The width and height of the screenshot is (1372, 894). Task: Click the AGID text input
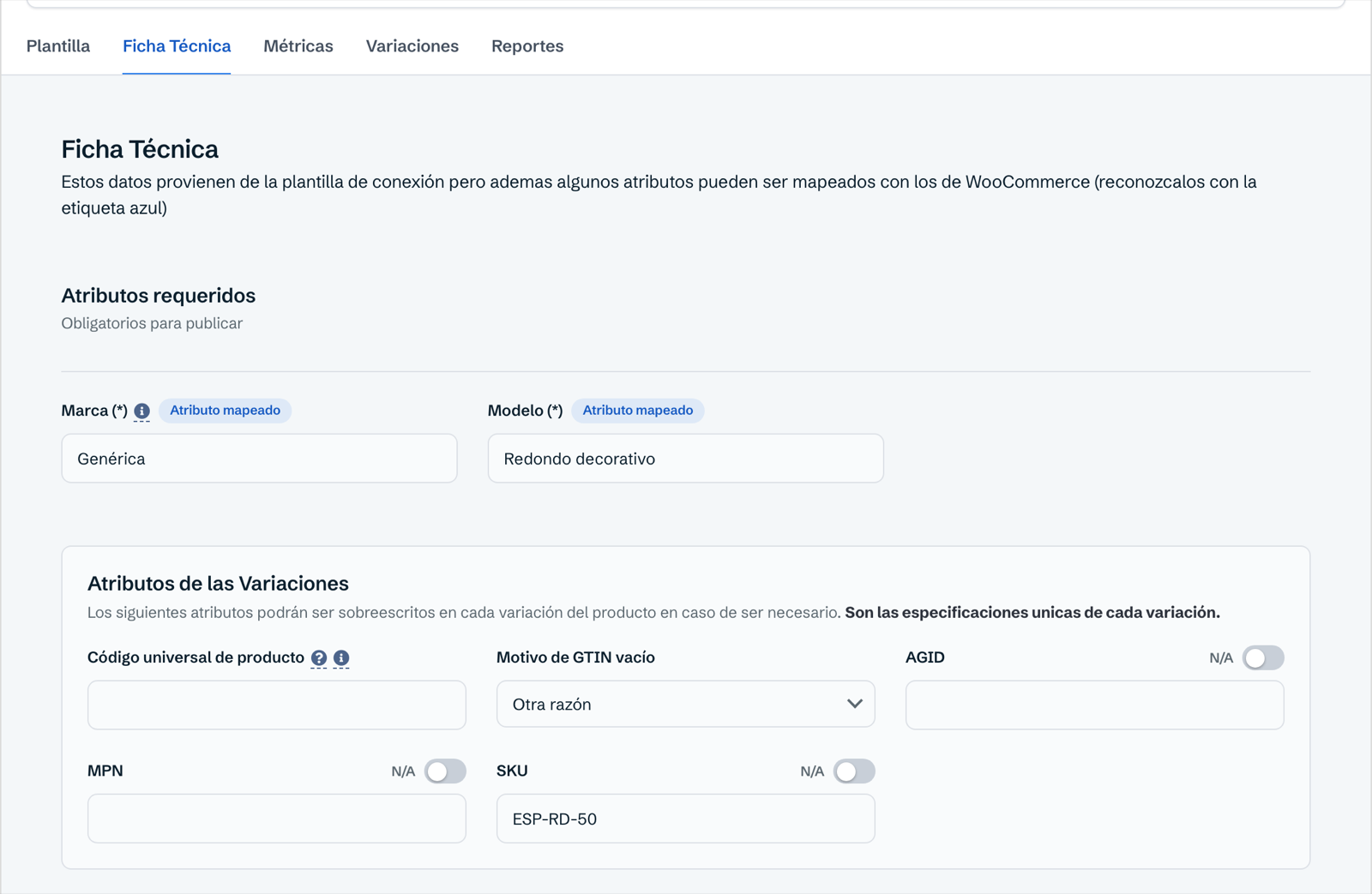click(1095, 705)
